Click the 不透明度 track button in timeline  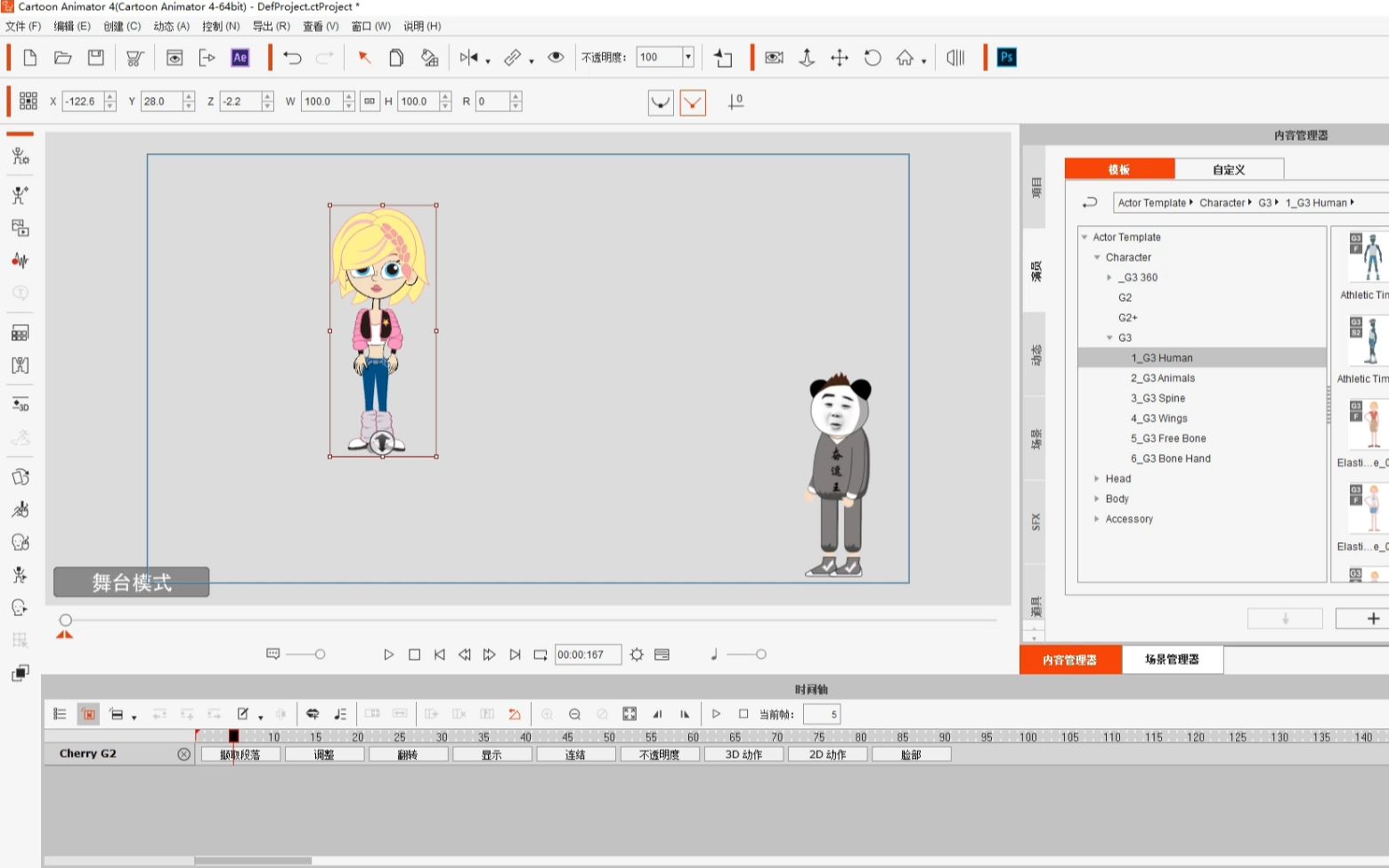pos(659,754)
